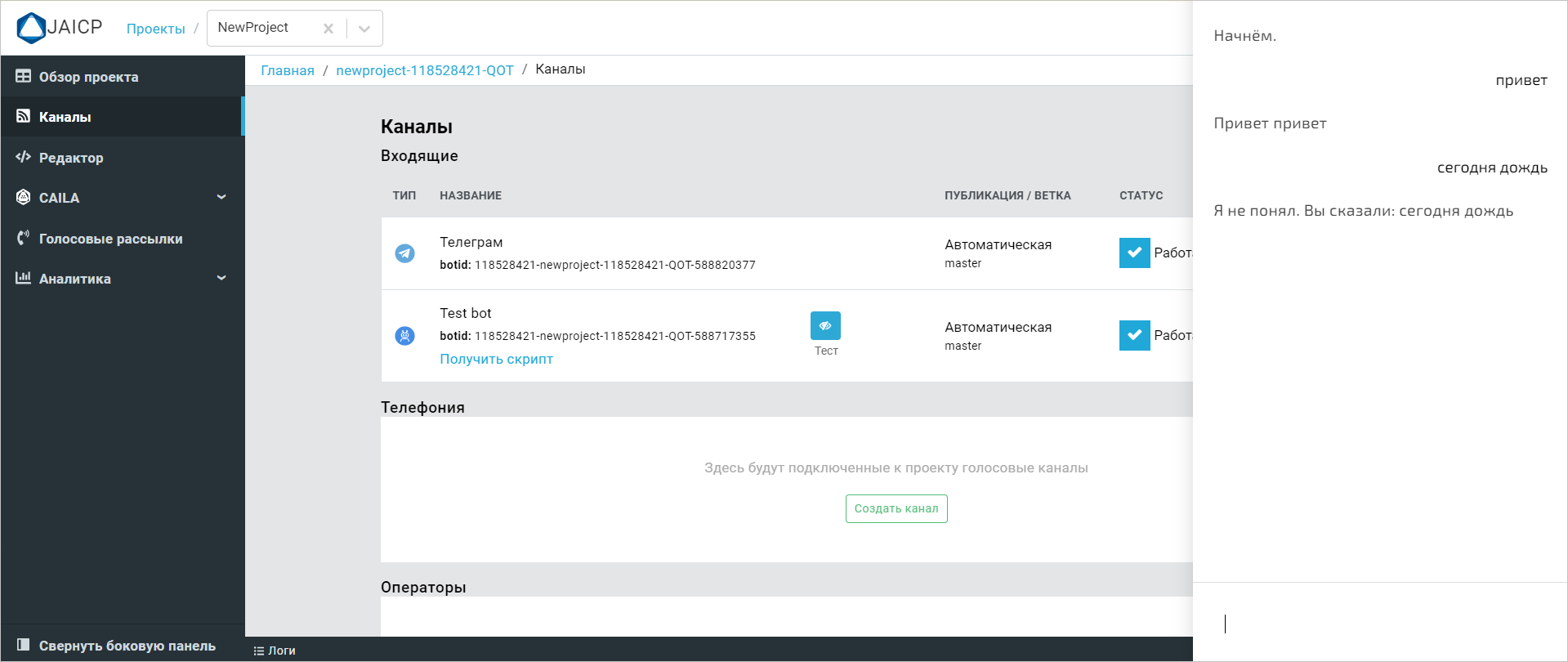This screenshot has height=662, width=1568.
Task: Click chat message 'Привет привет'
Action: 1270,123
